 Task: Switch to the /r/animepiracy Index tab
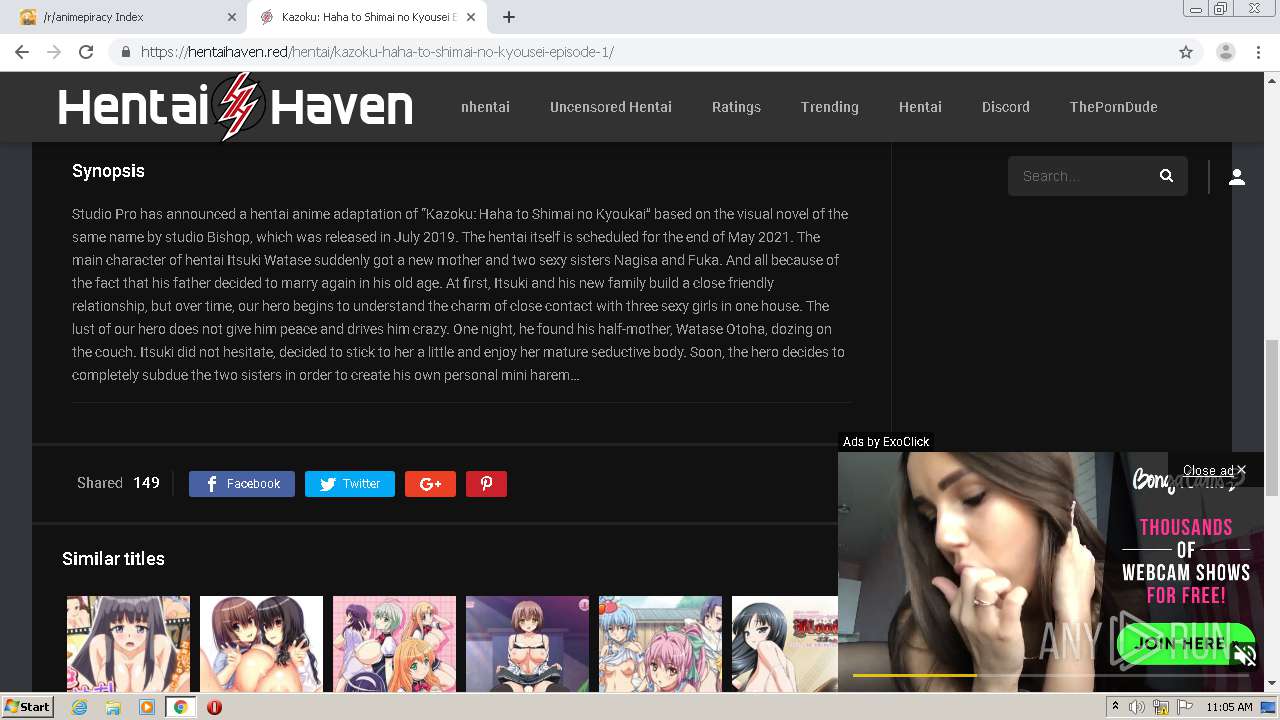click(125, 17)
